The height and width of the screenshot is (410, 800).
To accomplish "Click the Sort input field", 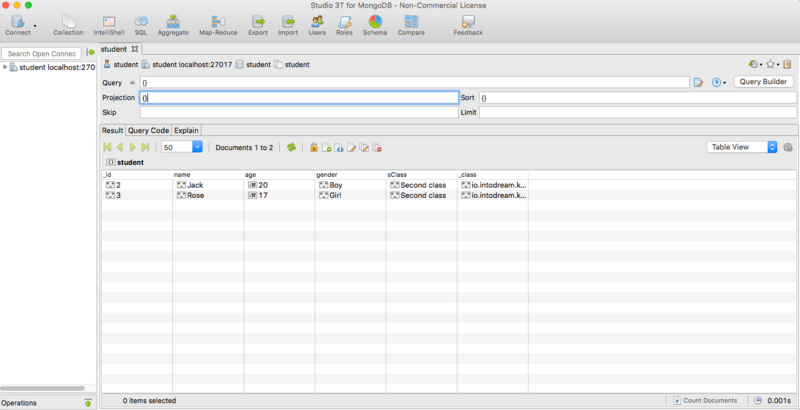I will click(636, 98).
